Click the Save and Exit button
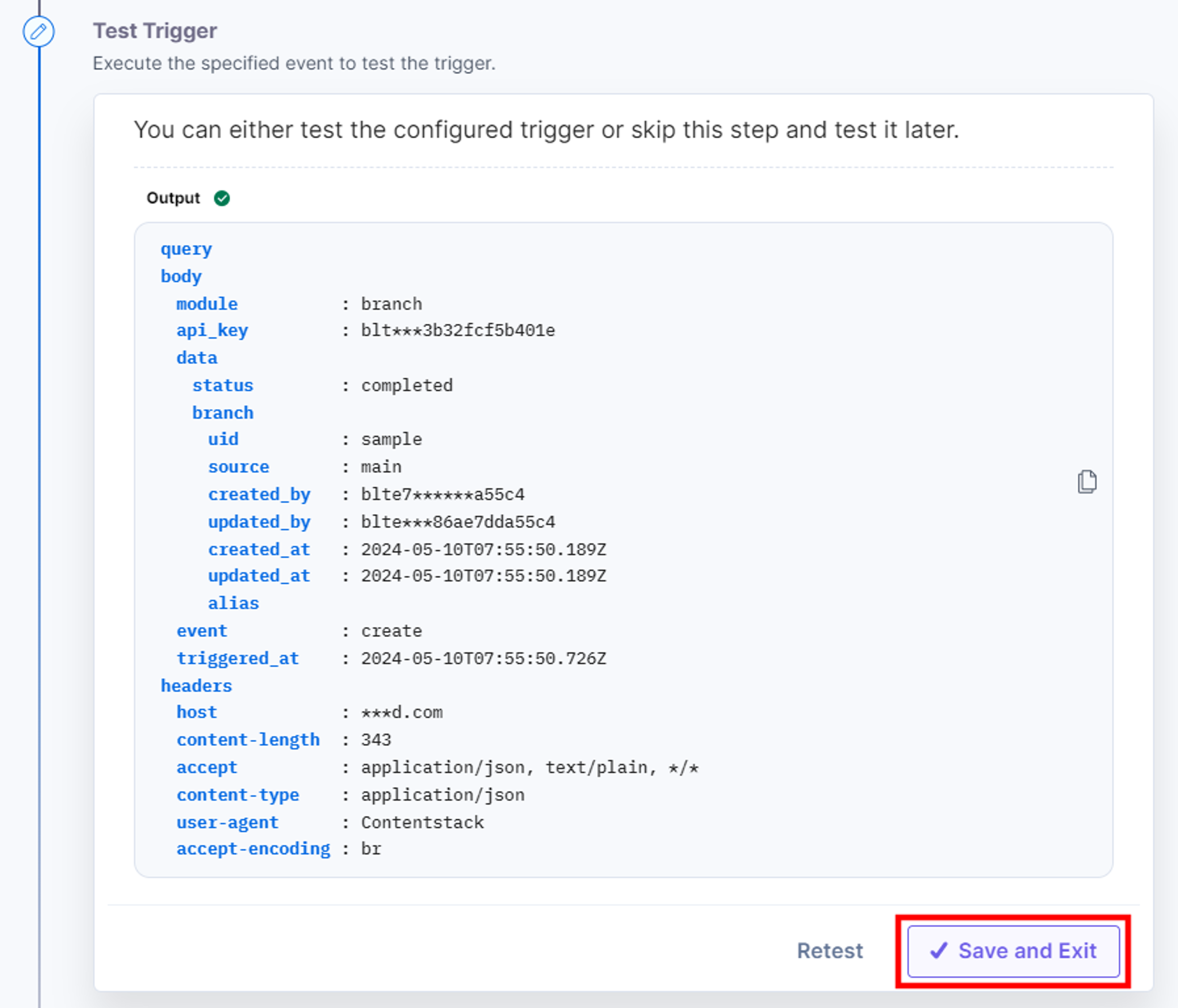1178x1008 pixels. pos(1013,951)
